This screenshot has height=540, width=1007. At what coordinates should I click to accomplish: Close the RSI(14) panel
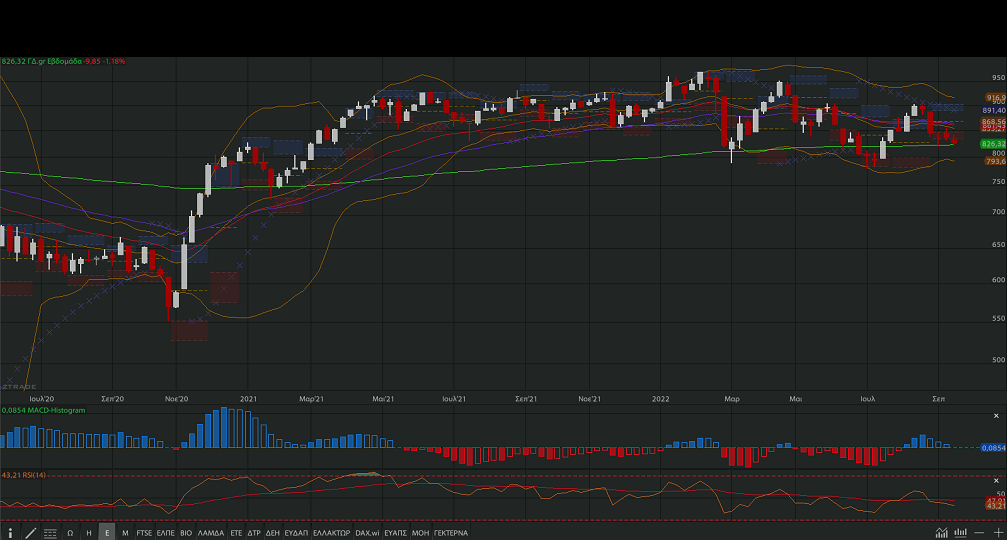(x=997, y=480)
